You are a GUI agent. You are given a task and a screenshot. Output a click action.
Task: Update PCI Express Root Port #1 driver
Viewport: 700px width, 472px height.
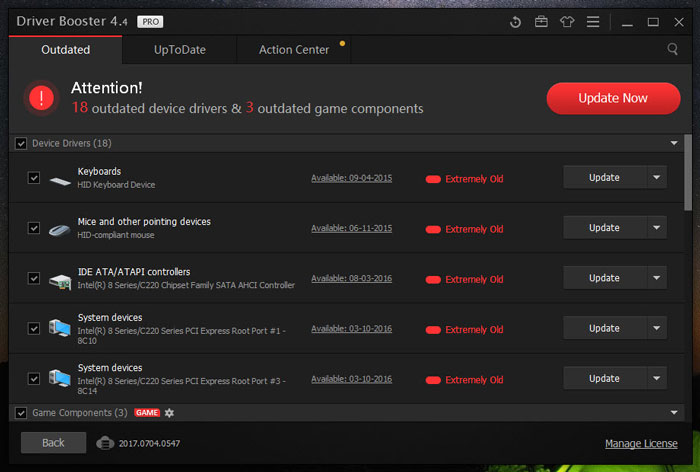604,328
